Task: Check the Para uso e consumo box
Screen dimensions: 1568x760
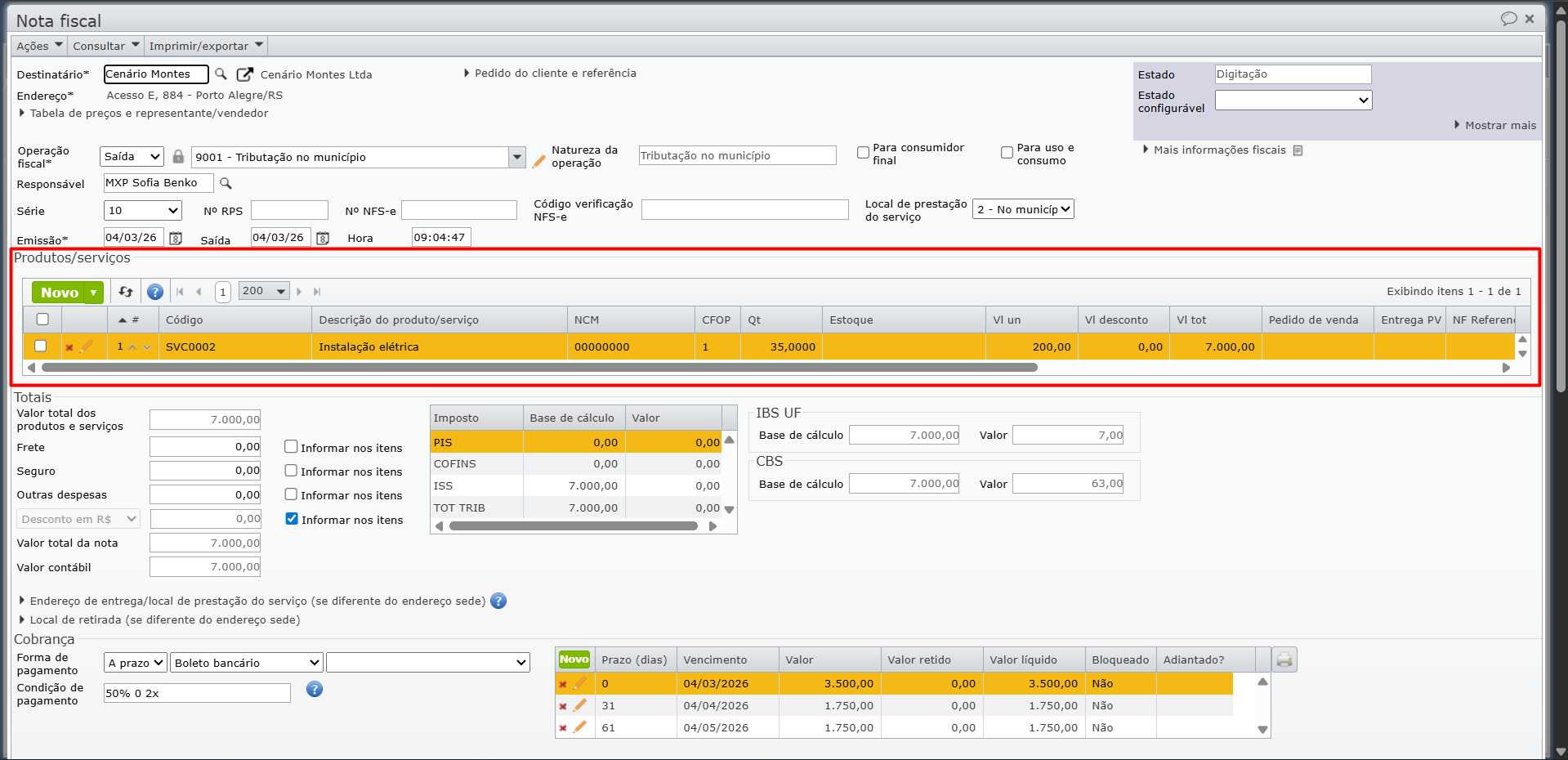Action: [x=1007, y=153]
